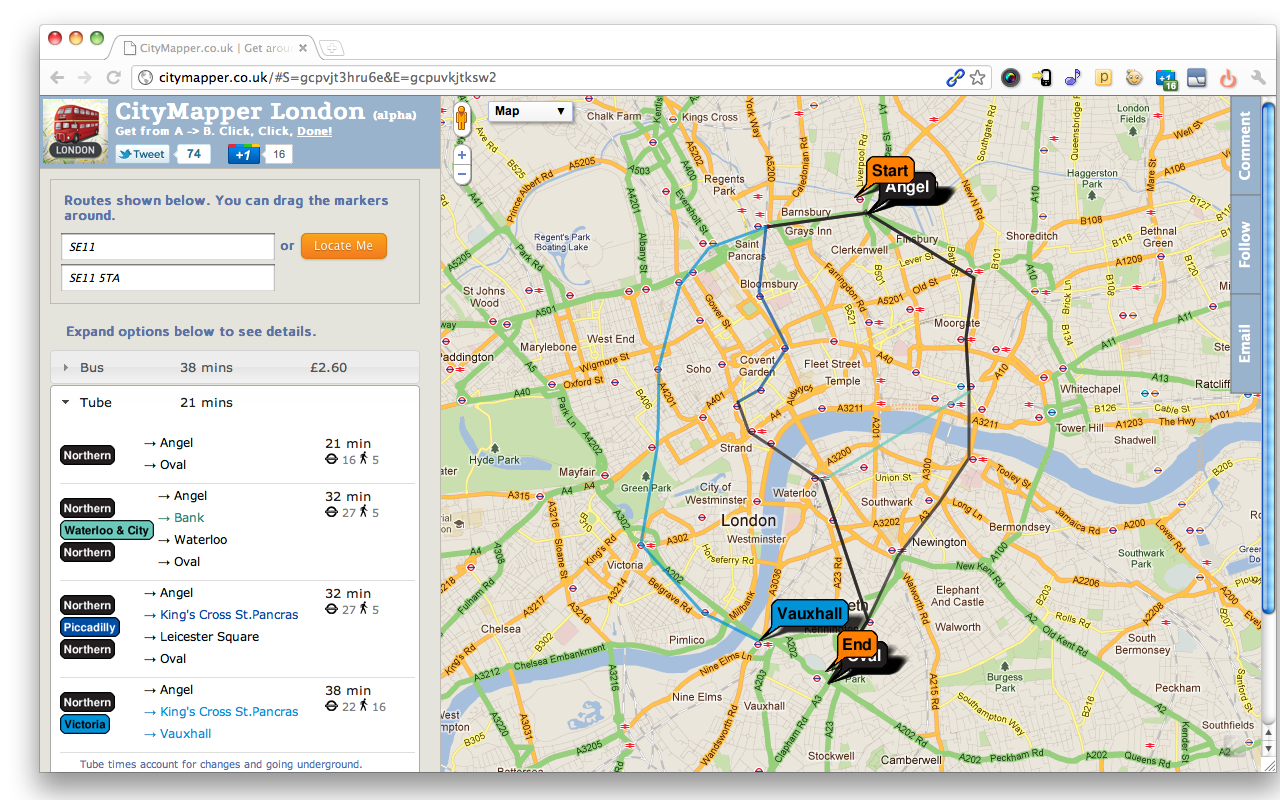Click the 'Leicester Square' station text
The height and width of the screenshot is (800, 1280).
(x=209, y=636)
